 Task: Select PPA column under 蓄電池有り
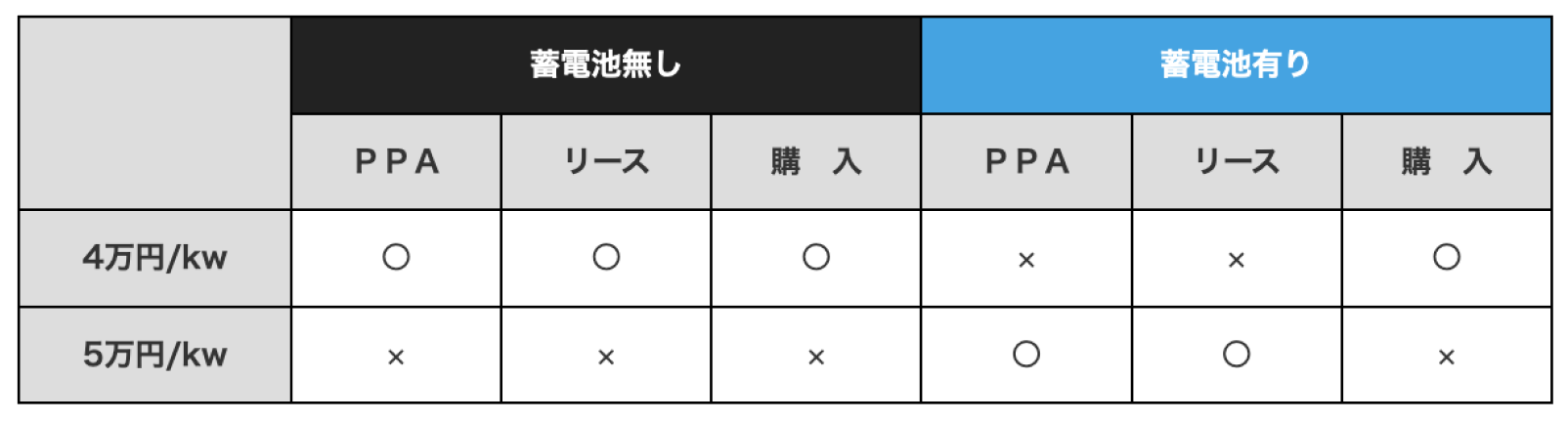click(x=1026, y=162)
